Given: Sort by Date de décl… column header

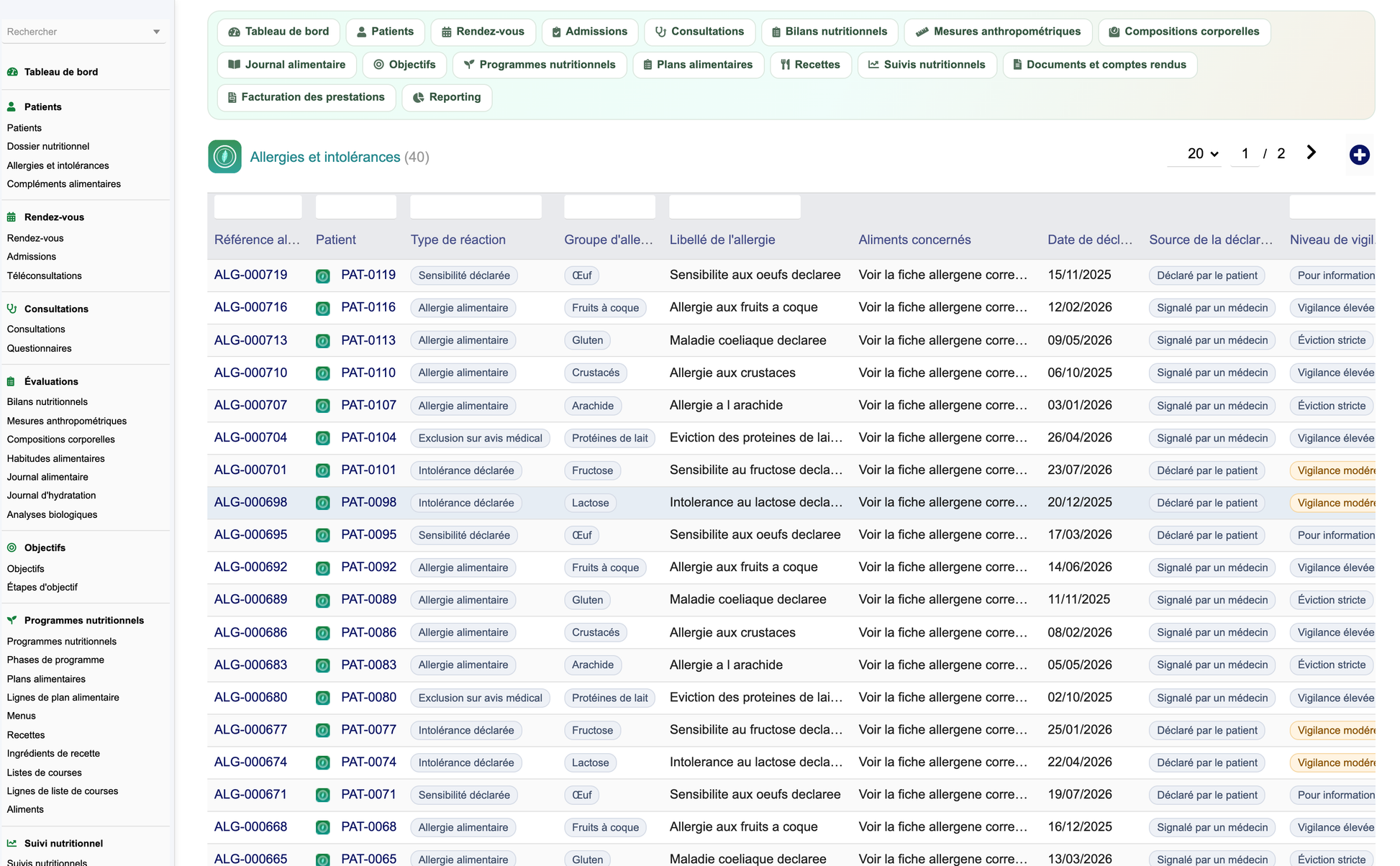Looking at the screenshot, I should tap(1090, 240).
